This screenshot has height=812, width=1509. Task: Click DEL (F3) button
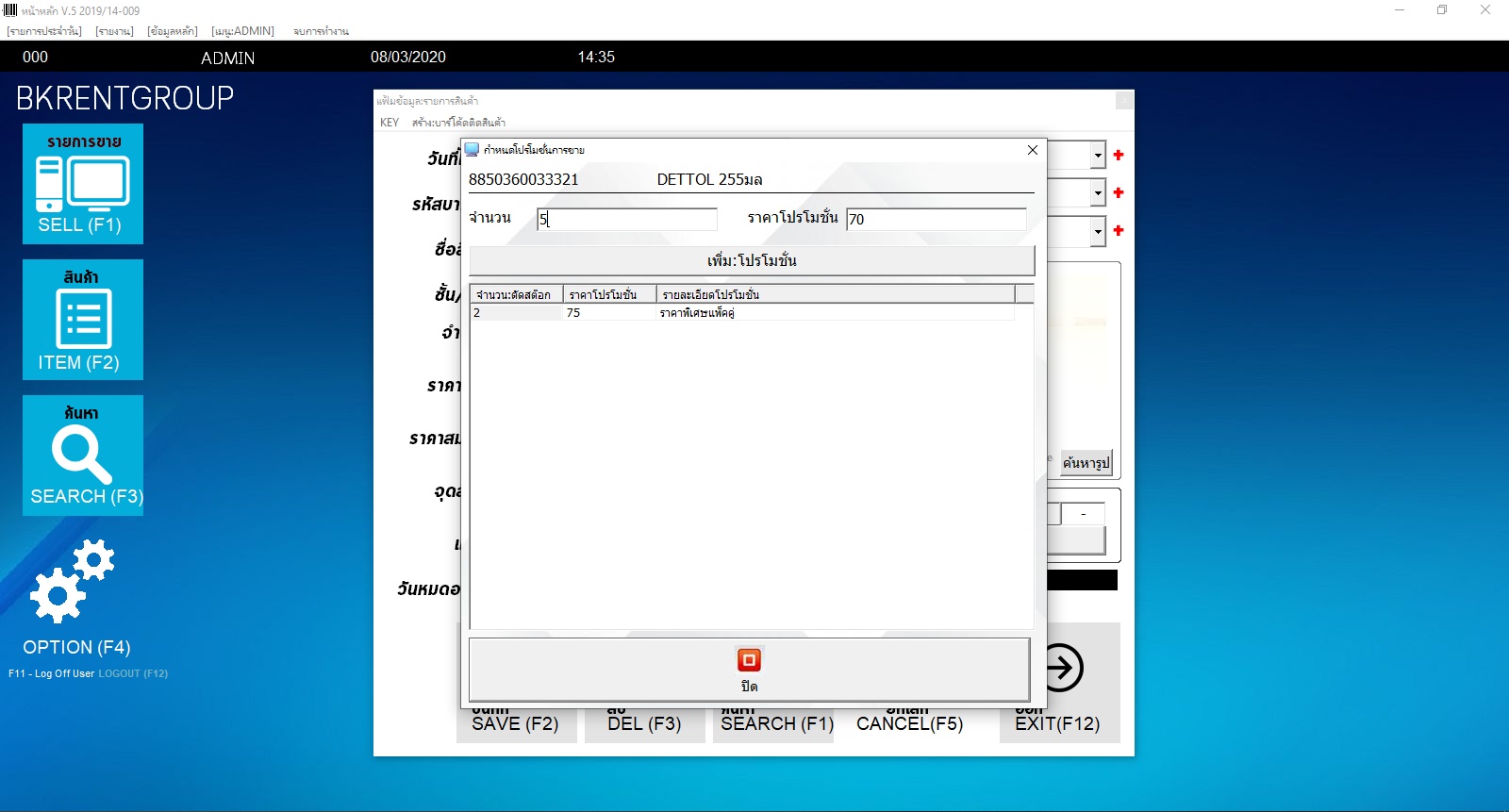click(x=644, y=723)
